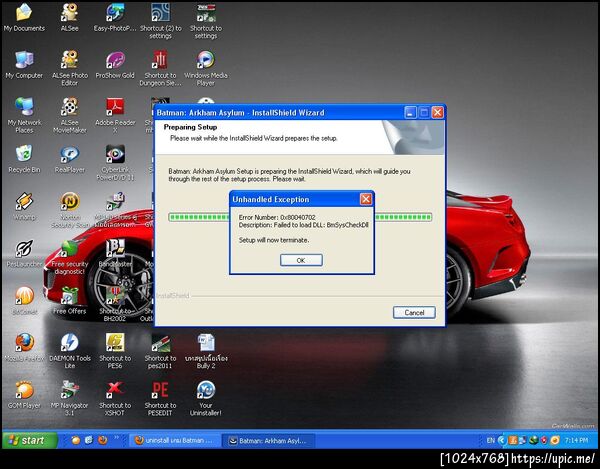Image resolution: width=600 pixels, height=469 pixels.
Task: Select the Easy-PhotoPrint desktop icon
Action: tap(115, 17)
